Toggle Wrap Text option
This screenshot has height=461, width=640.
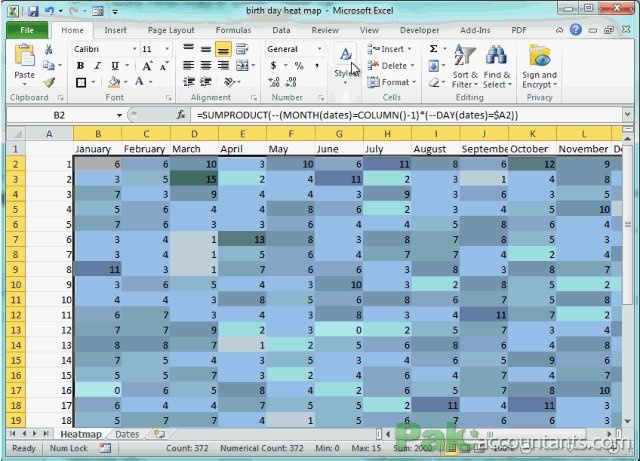[242, 49]
